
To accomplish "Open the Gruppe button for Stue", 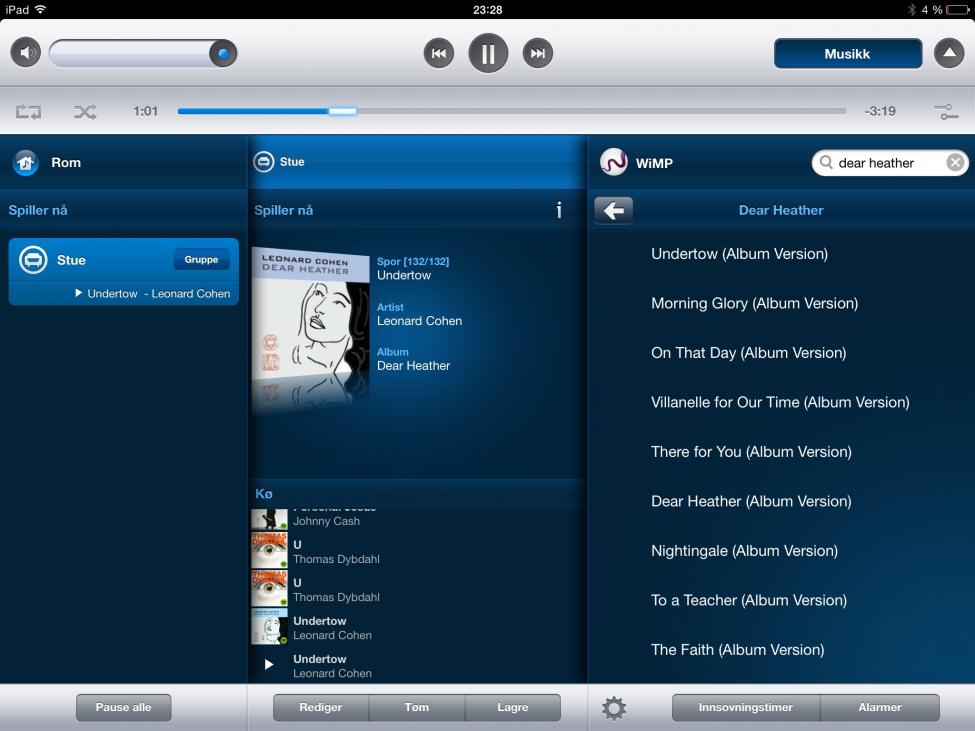I will click(x=201, y=259).
